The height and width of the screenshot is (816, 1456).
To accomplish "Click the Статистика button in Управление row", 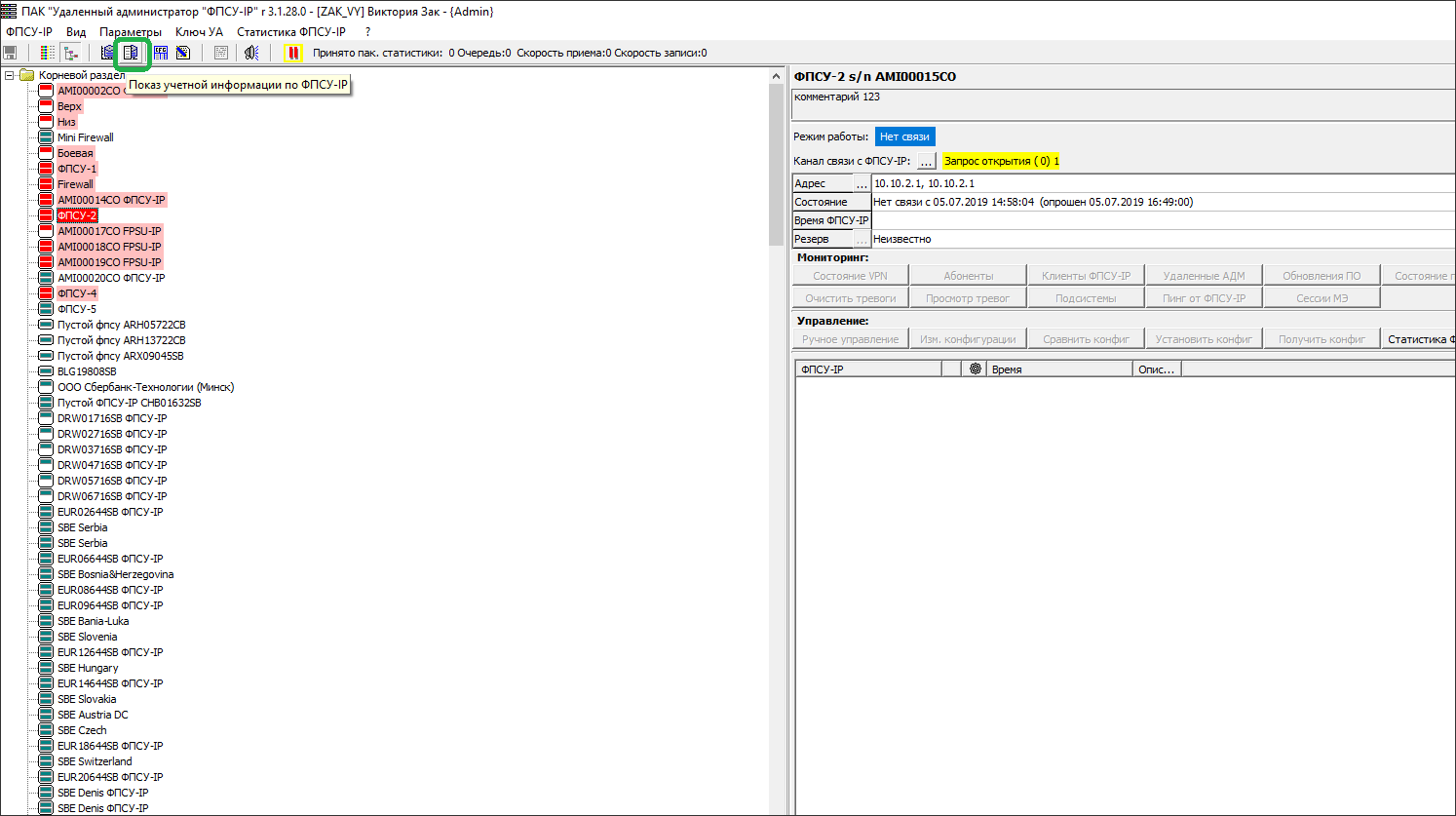I will (x=1419, y=339).
